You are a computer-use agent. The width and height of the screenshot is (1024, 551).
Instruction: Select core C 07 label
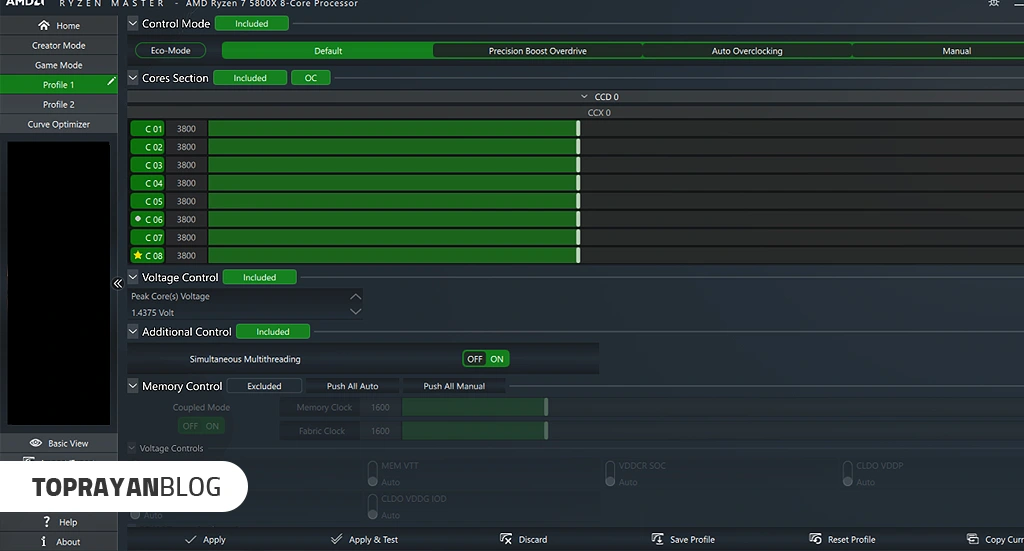(148, 237)
